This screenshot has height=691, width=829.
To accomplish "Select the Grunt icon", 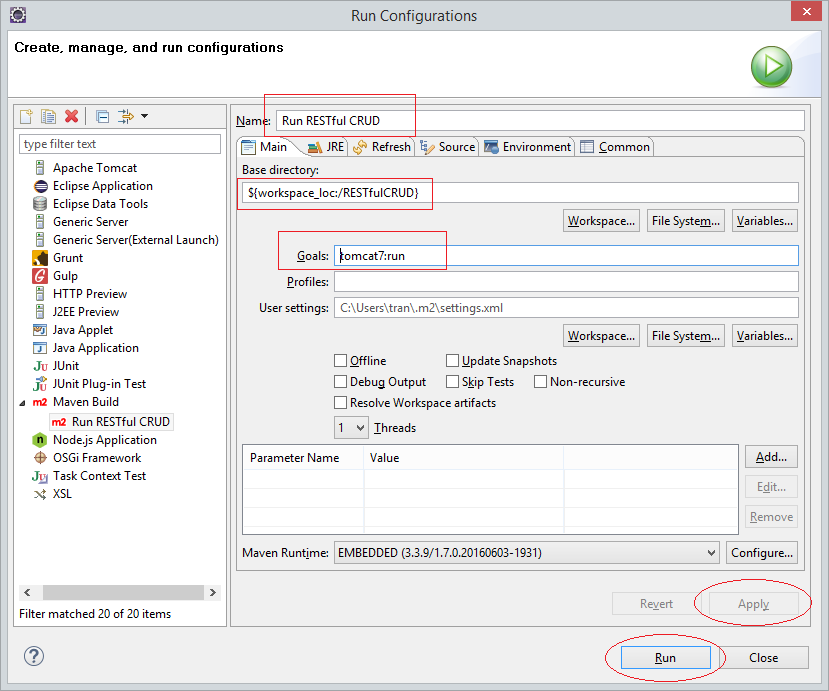I will coord(40,258).
